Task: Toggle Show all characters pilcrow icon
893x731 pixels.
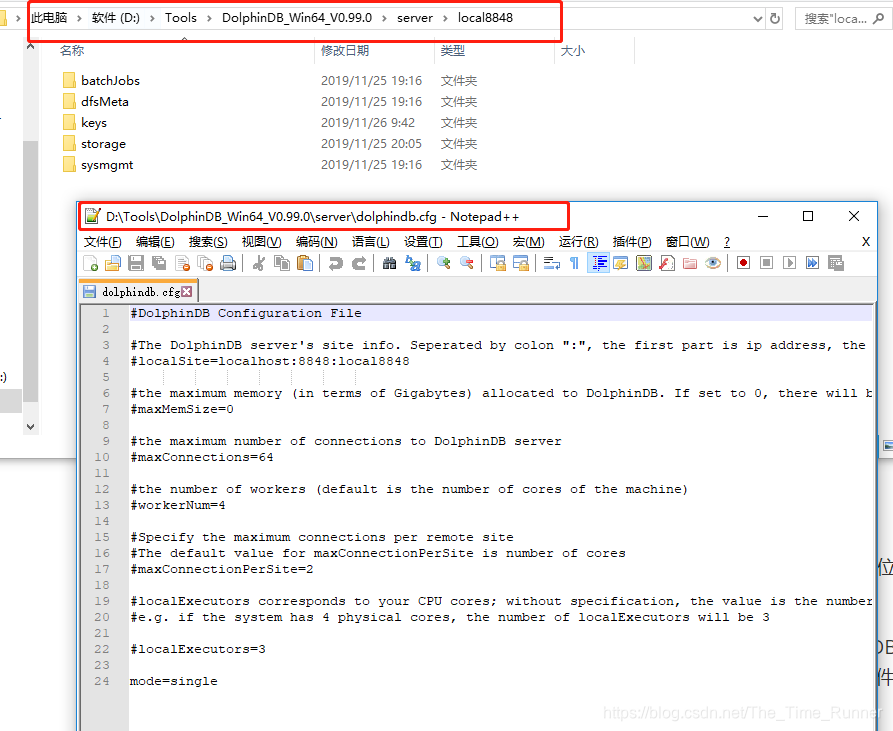Action: 574,263
